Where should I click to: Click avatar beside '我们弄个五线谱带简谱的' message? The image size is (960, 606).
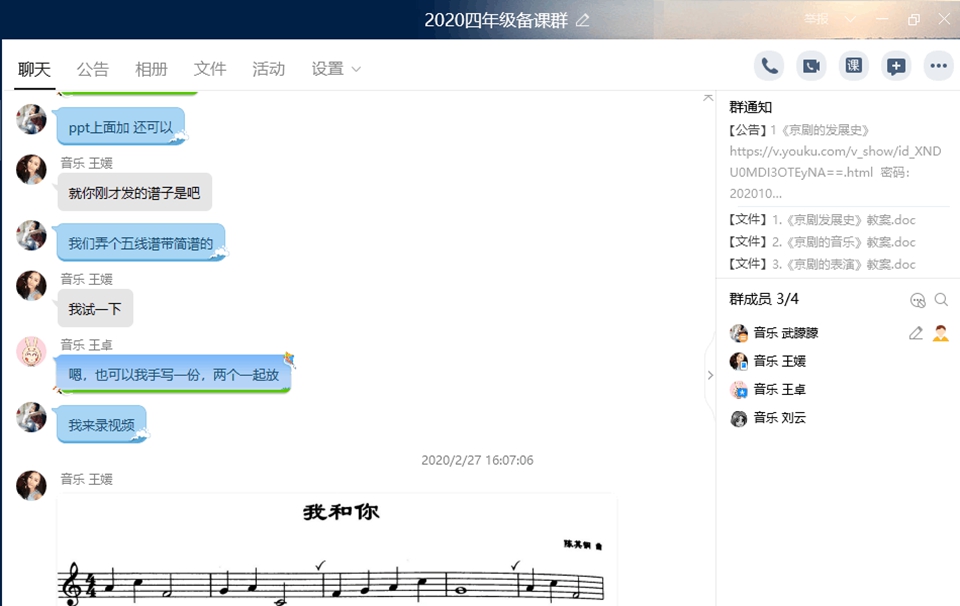coord(31,235)
